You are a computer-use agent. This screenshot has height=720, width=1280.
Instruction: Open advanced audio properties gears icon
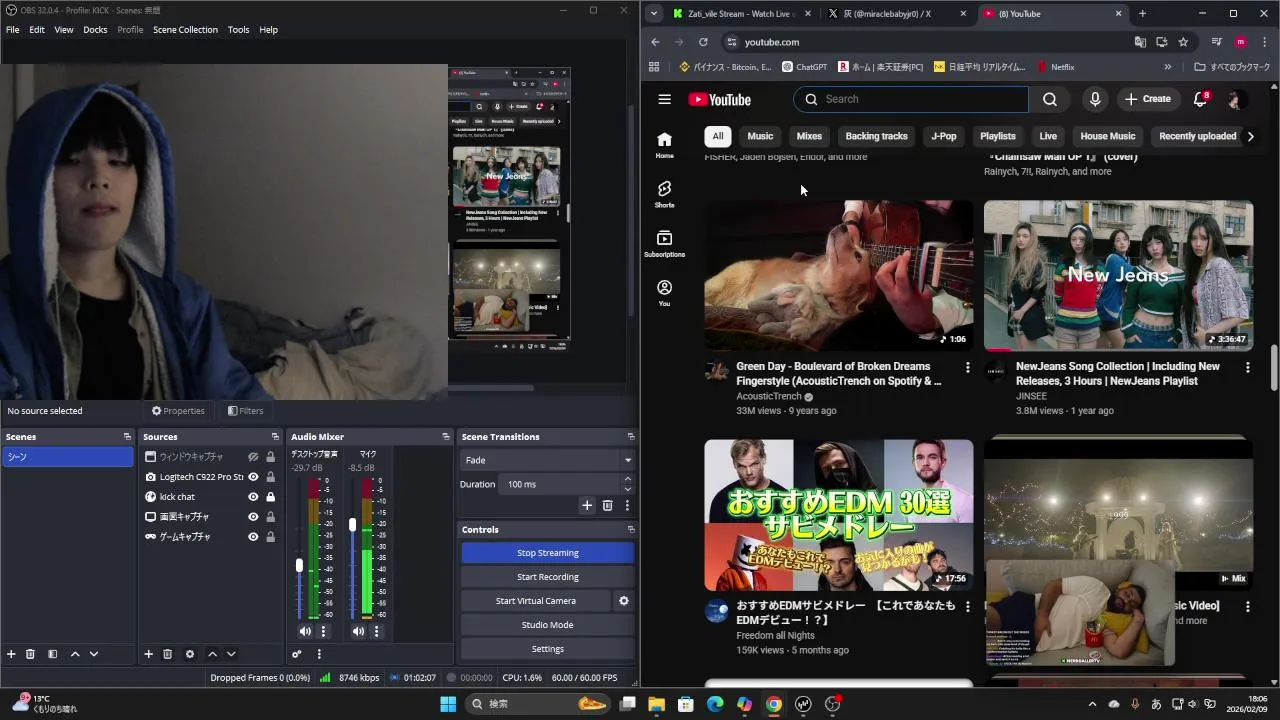click(x=297, y=654)
